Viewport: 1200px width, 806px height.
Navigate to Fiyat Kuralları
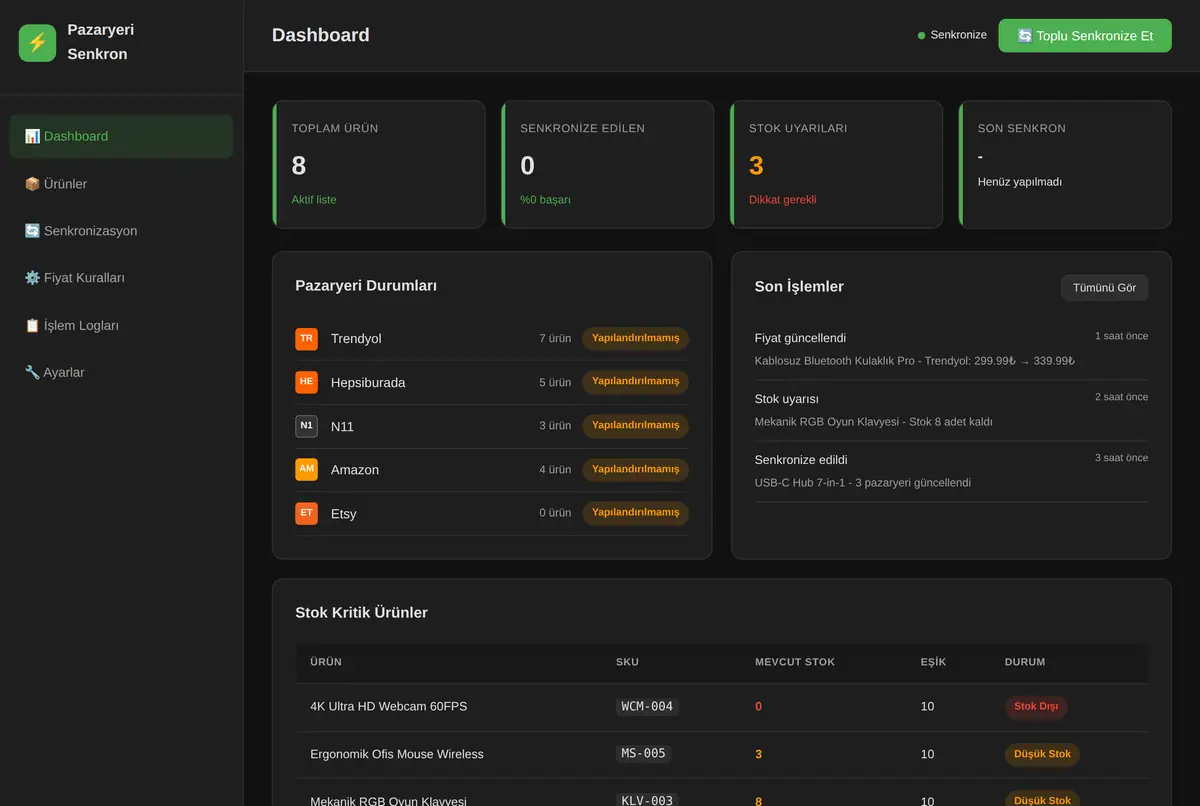[121, 278]
